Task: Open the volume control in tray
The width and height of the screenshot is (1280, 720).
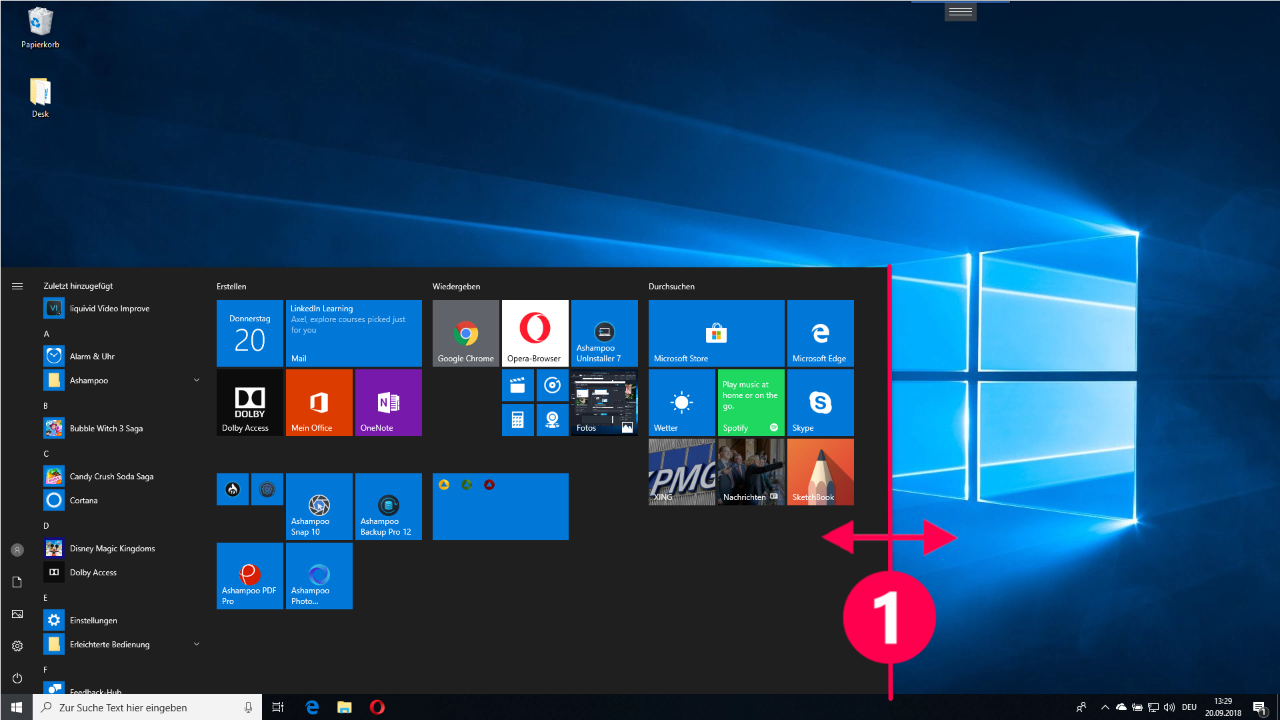Action: pyautogui.click(x=1169, y=707)
